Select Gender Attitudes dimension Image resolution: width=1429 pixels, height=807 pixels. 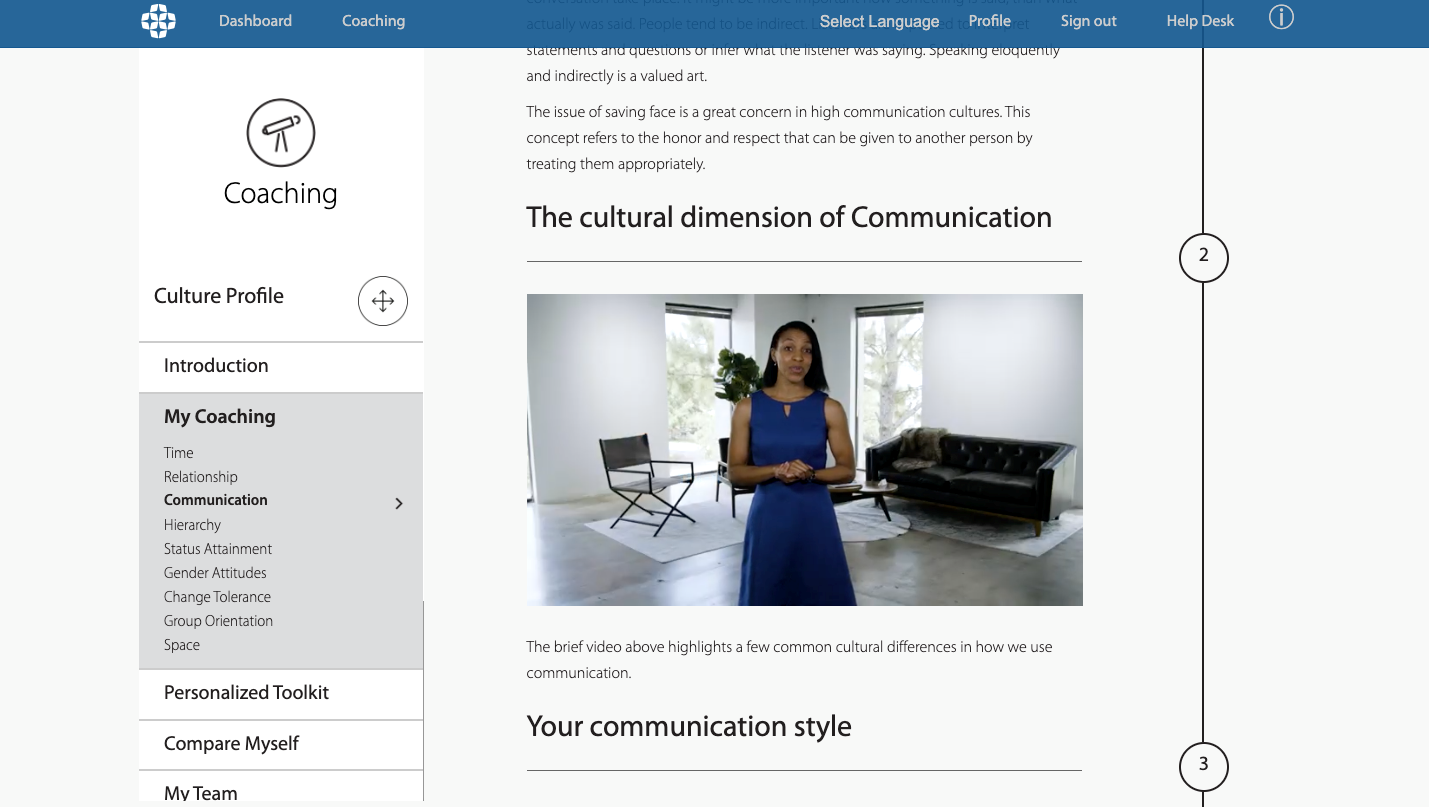215,573
